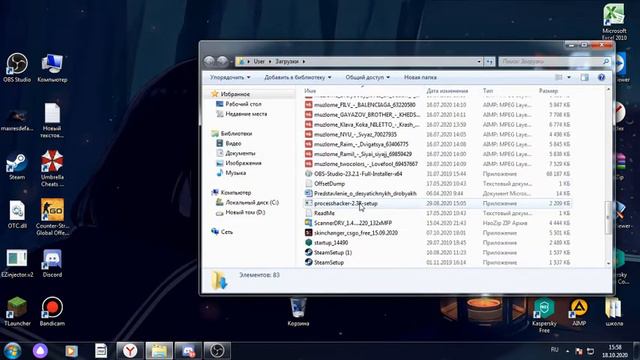Select Сеть in navigation pane
The height and width of the screenshot is (360, 640).
[x=227, y=232]
